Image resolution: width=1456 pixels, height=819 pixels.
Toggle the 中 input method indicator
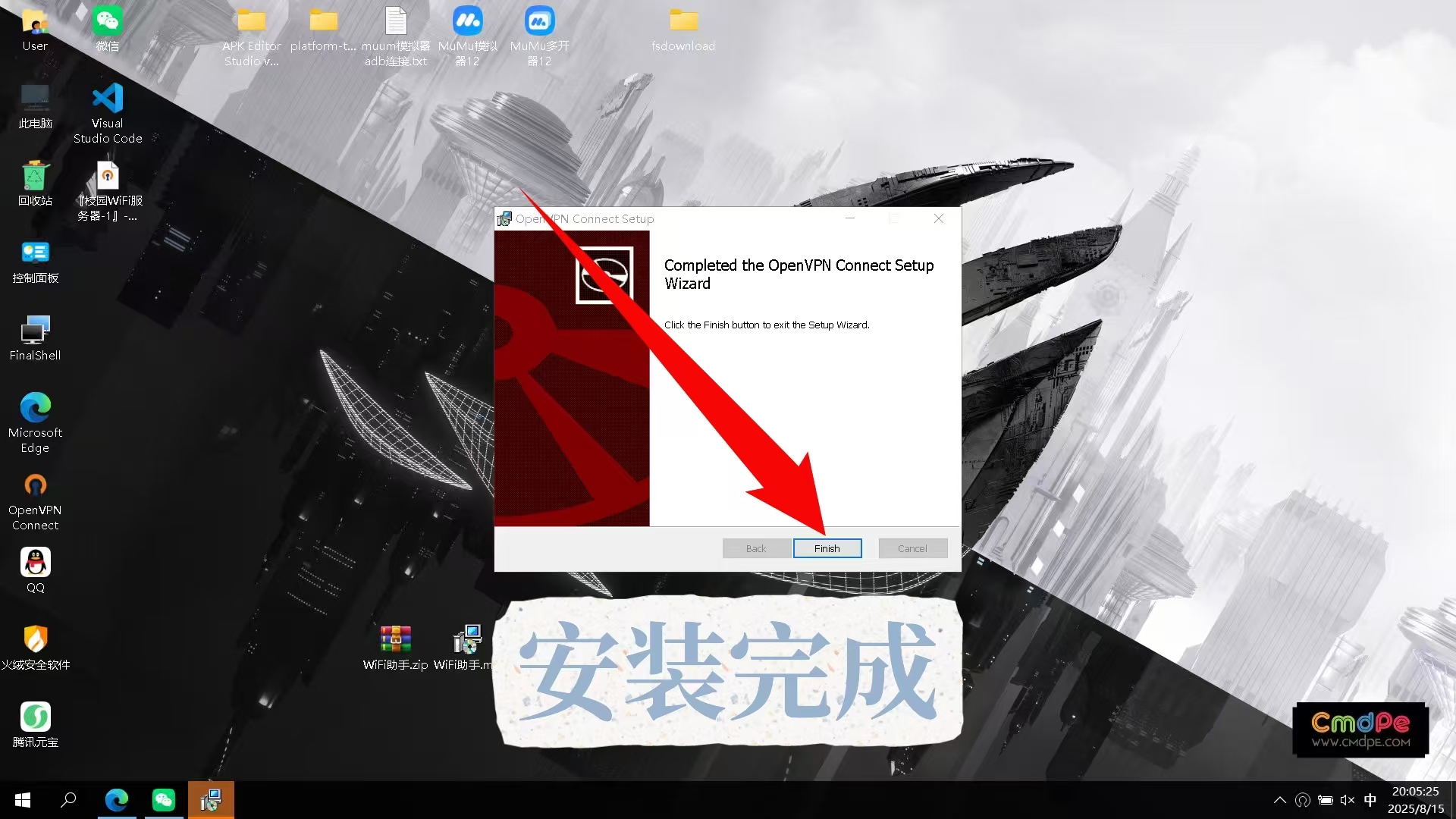pyautogui.click(x=1370, y=800)
